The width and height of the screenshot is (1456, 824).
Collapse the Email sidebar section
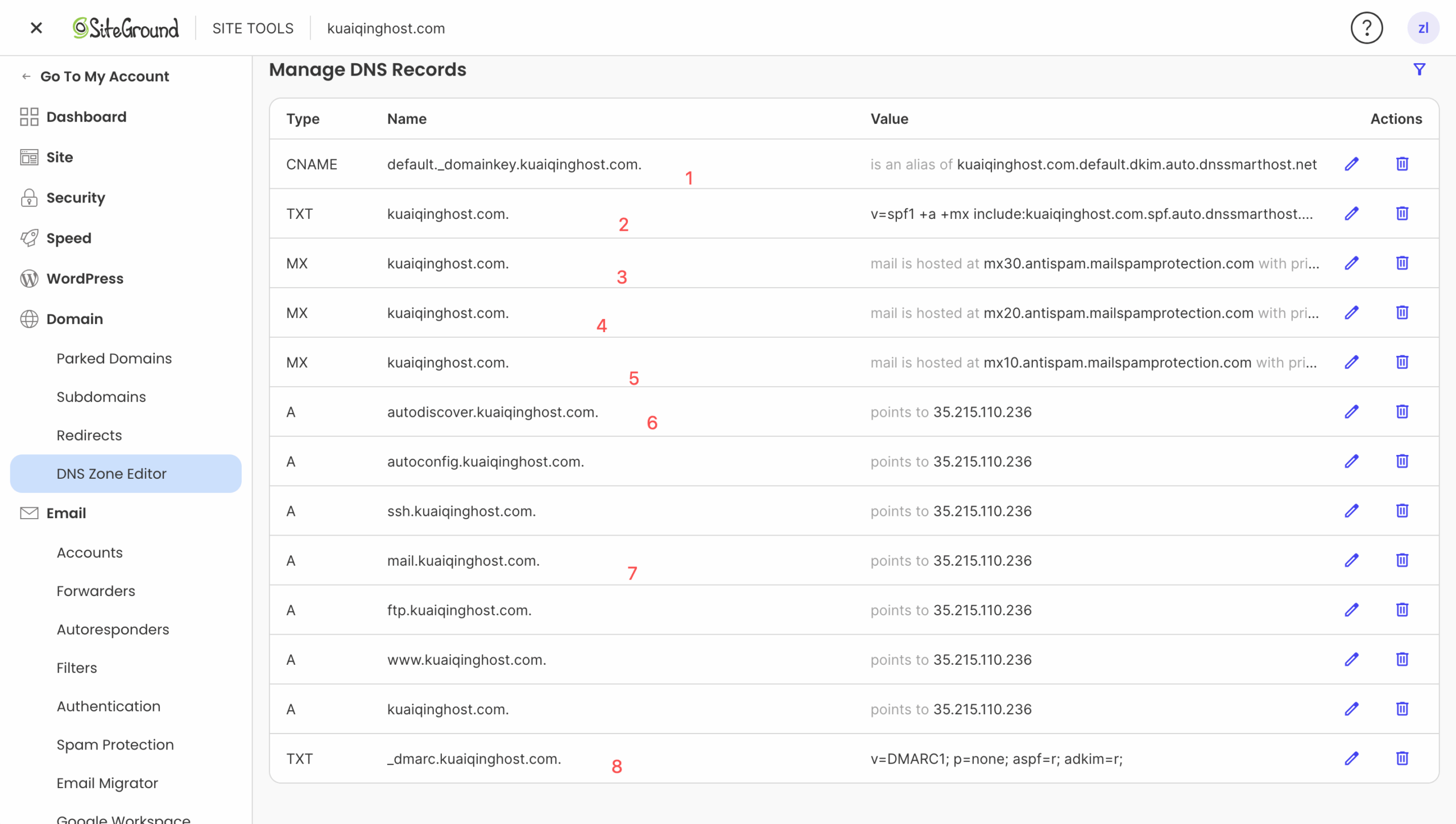click(66, 513)
